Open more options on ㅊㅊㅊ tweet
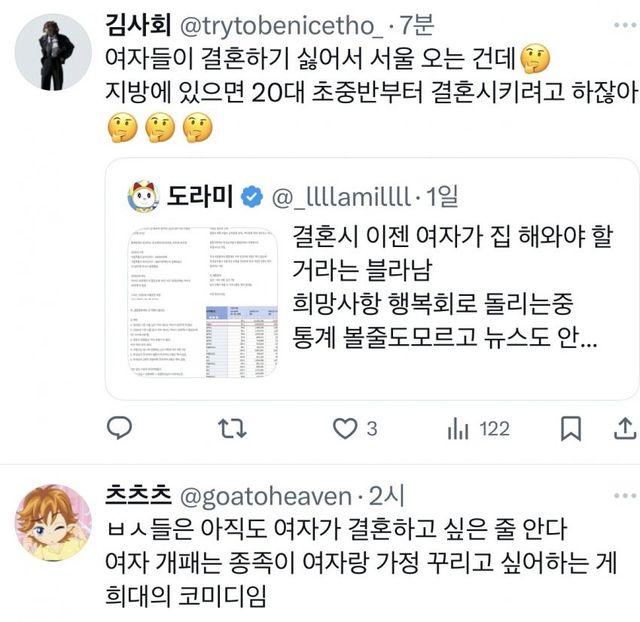 click(625, 496)
